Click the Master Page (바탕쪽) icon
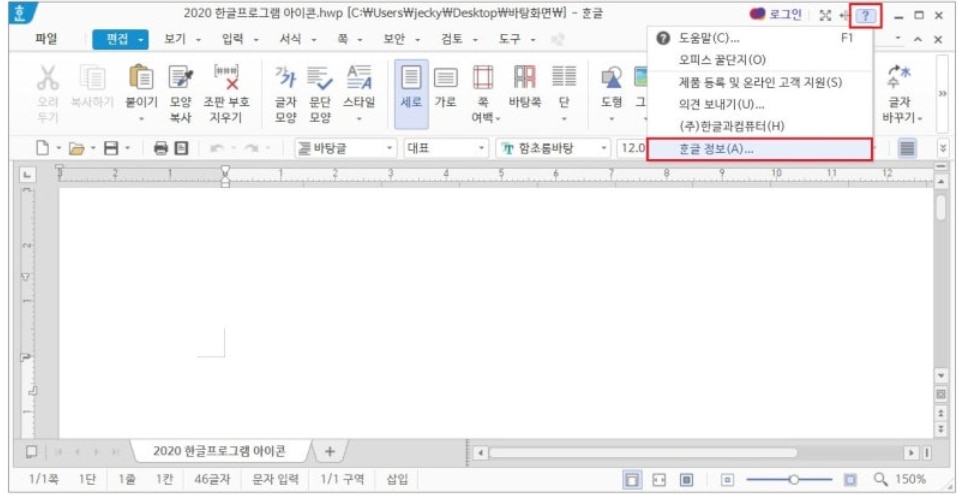The width and height of the screenshot is (959, 495). point(524,77)
